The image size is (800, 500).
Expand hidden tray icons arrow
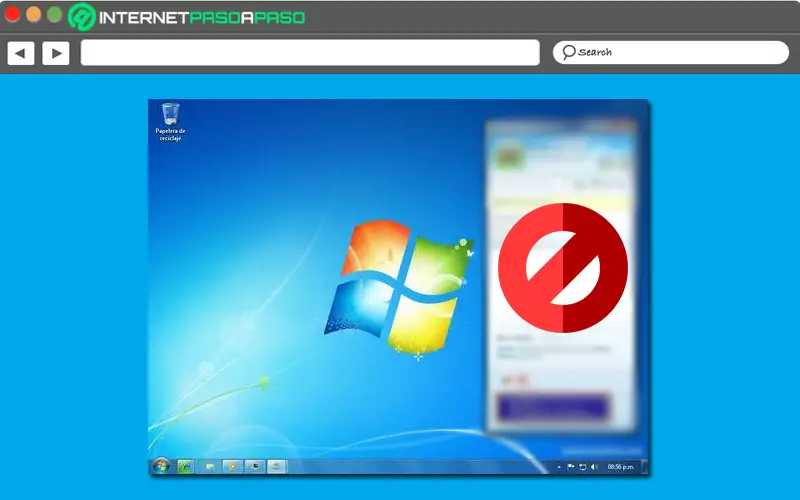point(559,467)
